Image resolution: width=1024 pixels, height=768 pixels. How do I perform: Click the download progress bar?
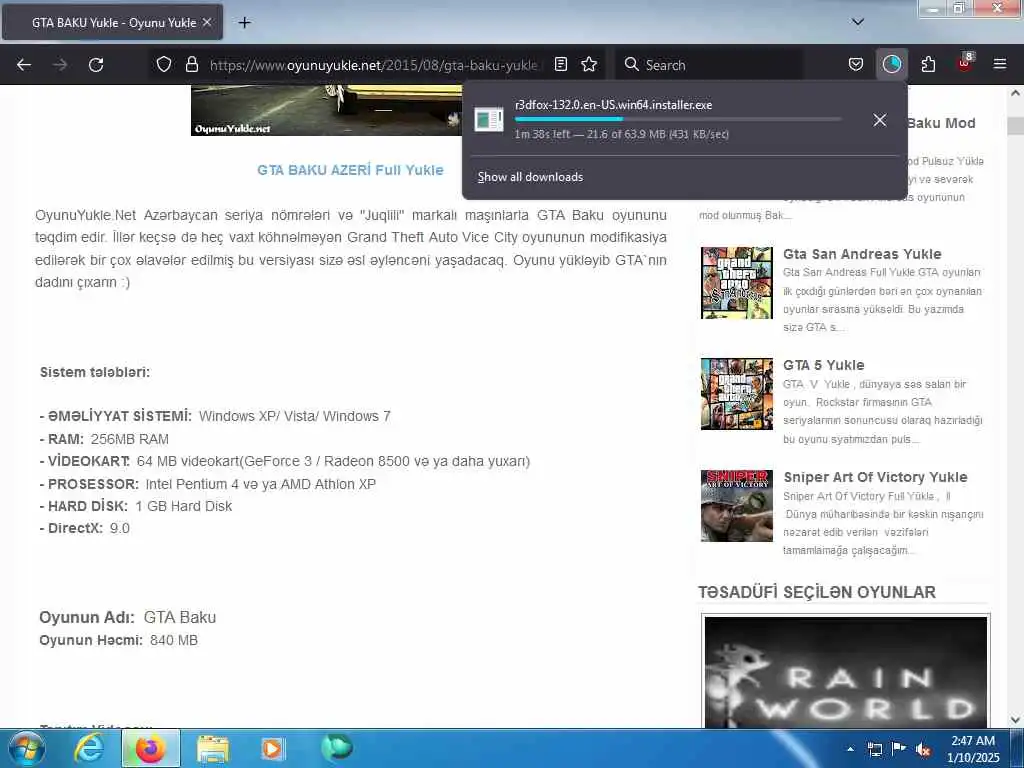[678, 119]
